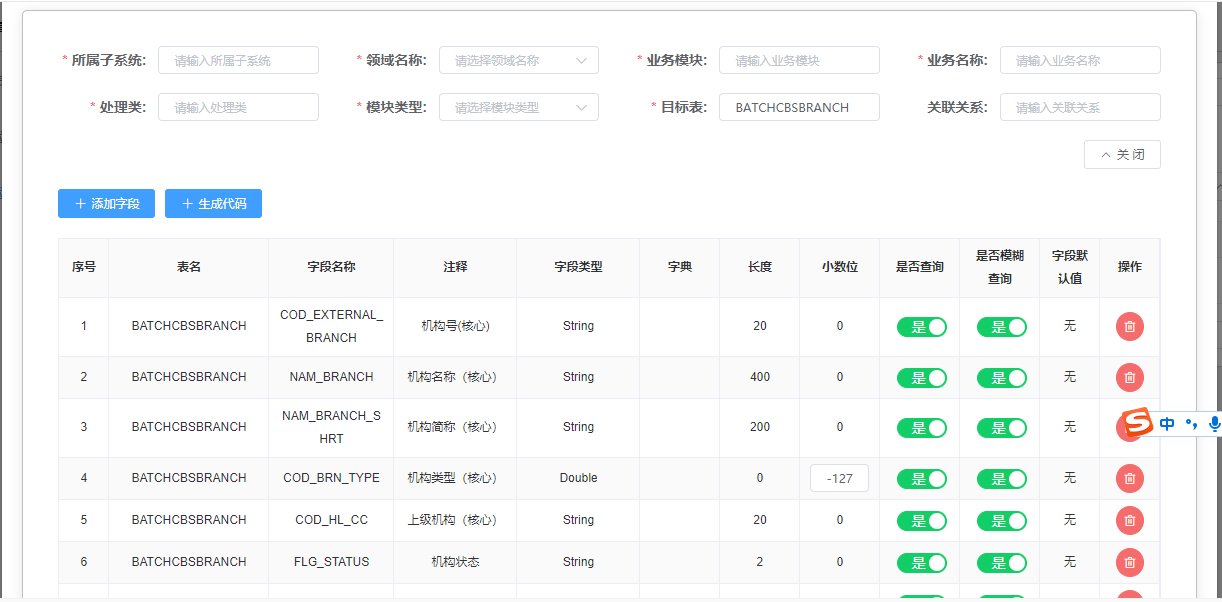
Task: Remove the COD_BRN_TYPE field via trash icon
Action: click(1129, 478)
